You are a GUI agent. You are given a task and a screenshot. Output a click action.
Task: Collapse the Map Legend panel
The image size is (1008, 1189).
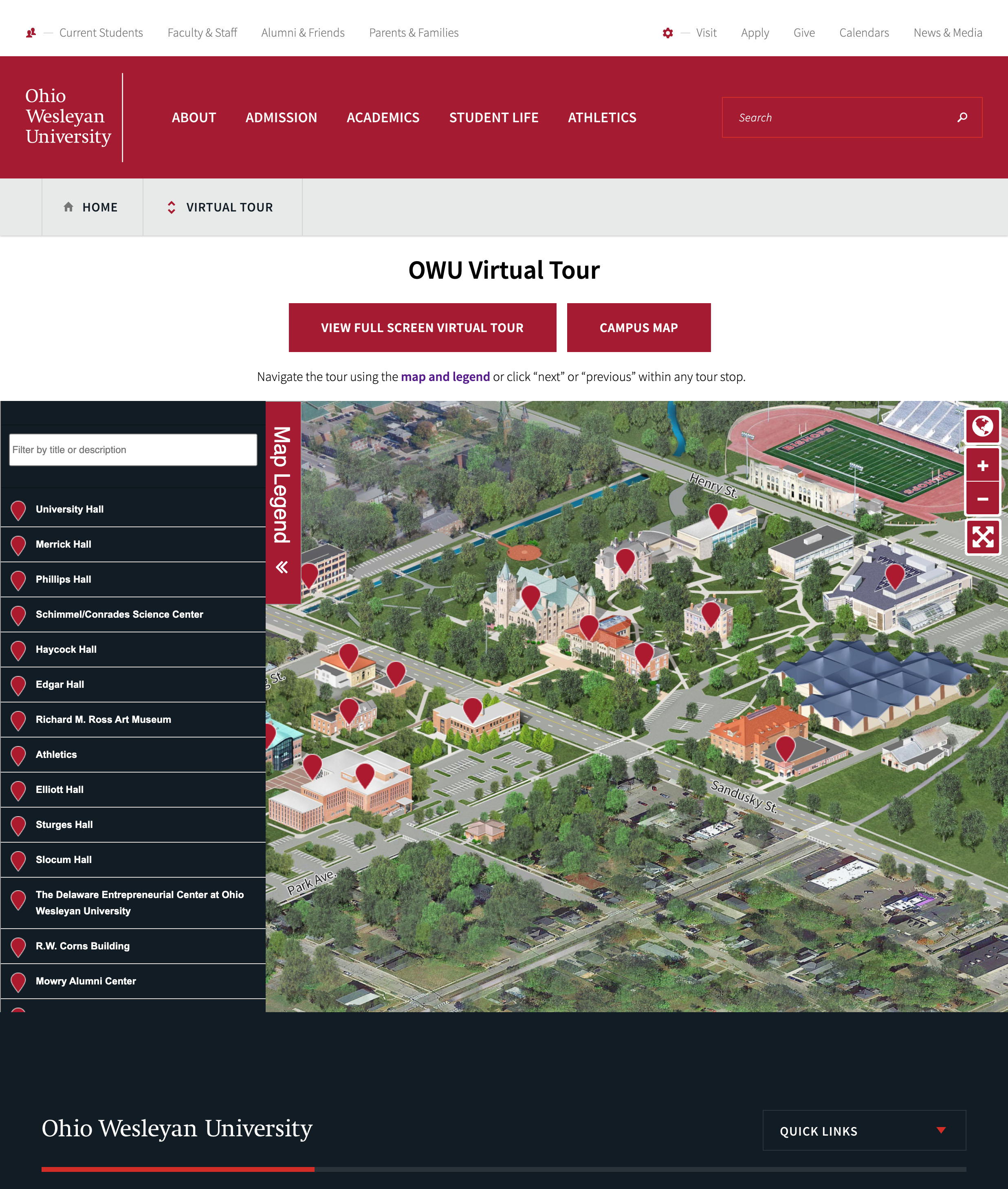point(282,567)
